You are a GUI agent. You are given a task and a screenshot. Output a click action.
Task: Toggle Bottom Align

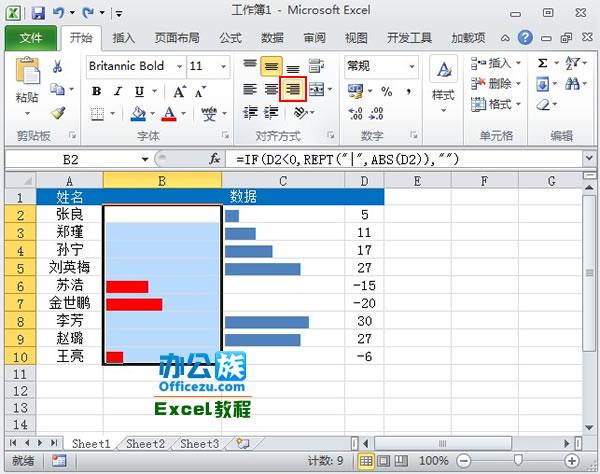pos(293,68)
